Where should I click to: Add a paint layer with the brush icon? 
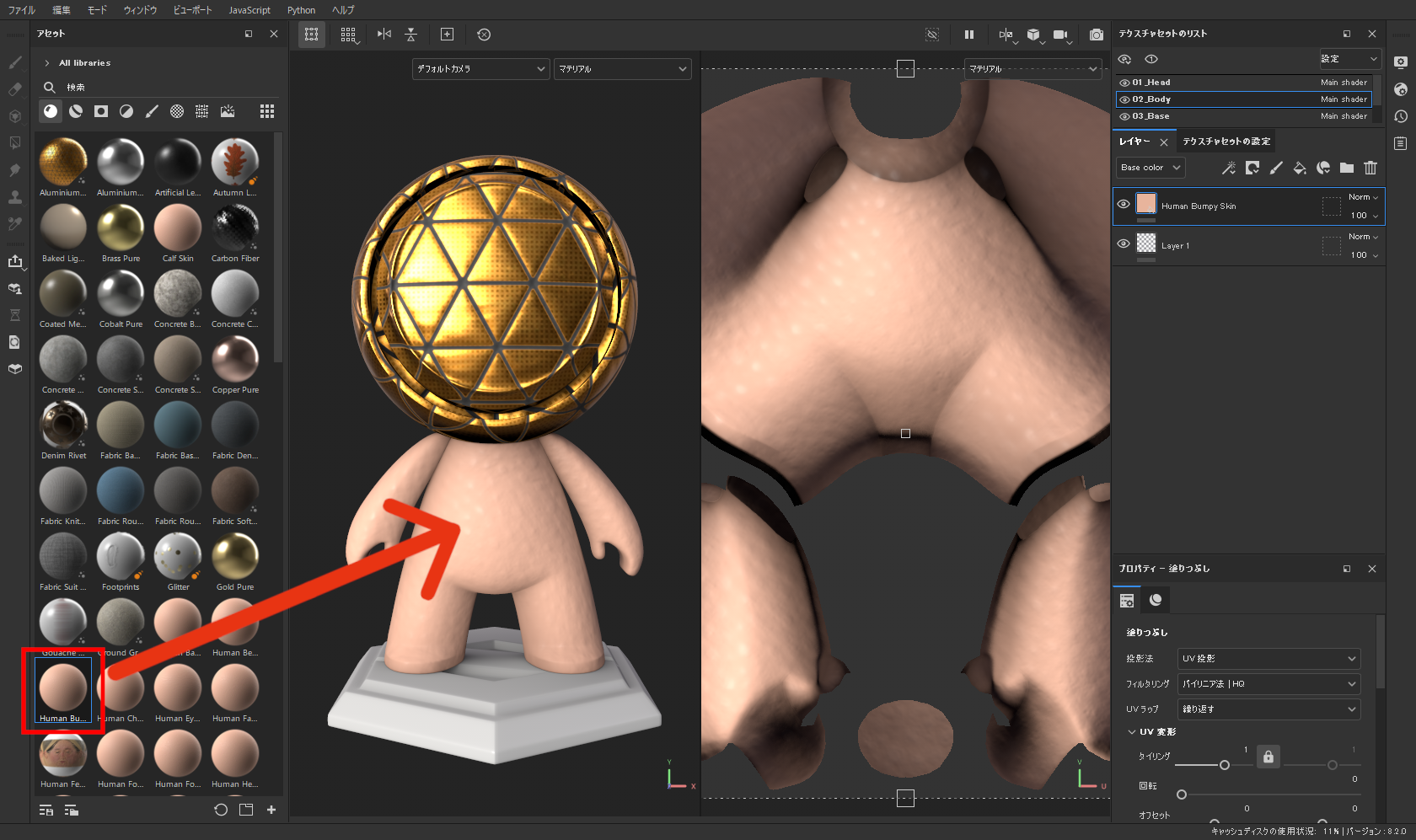click(x=1276, y=168)
